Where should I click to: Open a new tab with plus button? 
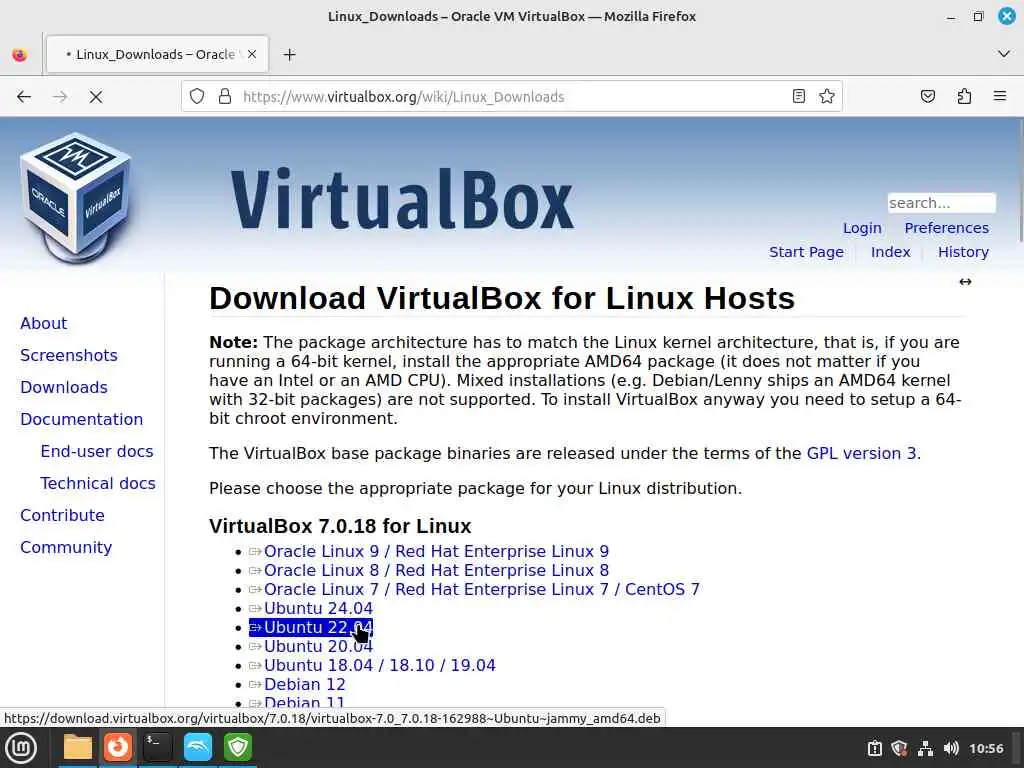[x=289, y=54]
